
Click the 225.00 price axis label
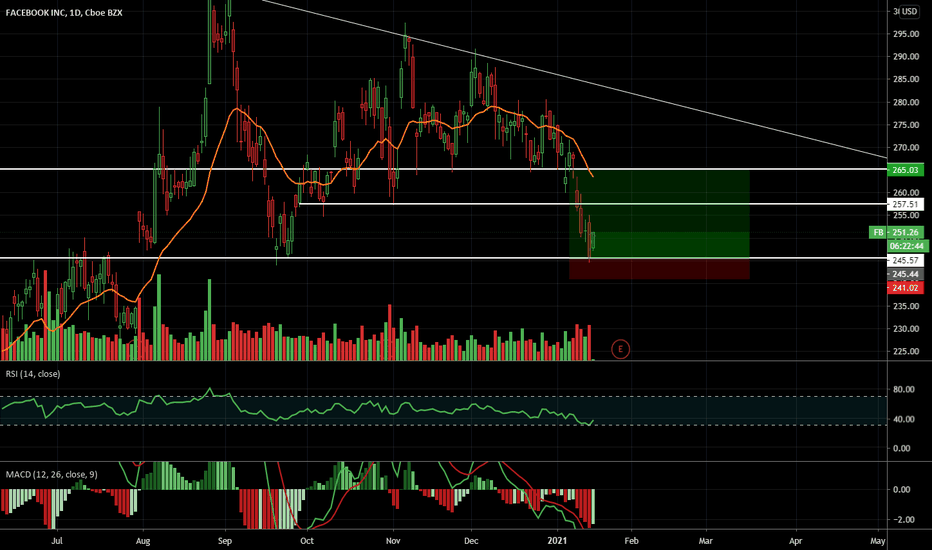tap(906, 351)
